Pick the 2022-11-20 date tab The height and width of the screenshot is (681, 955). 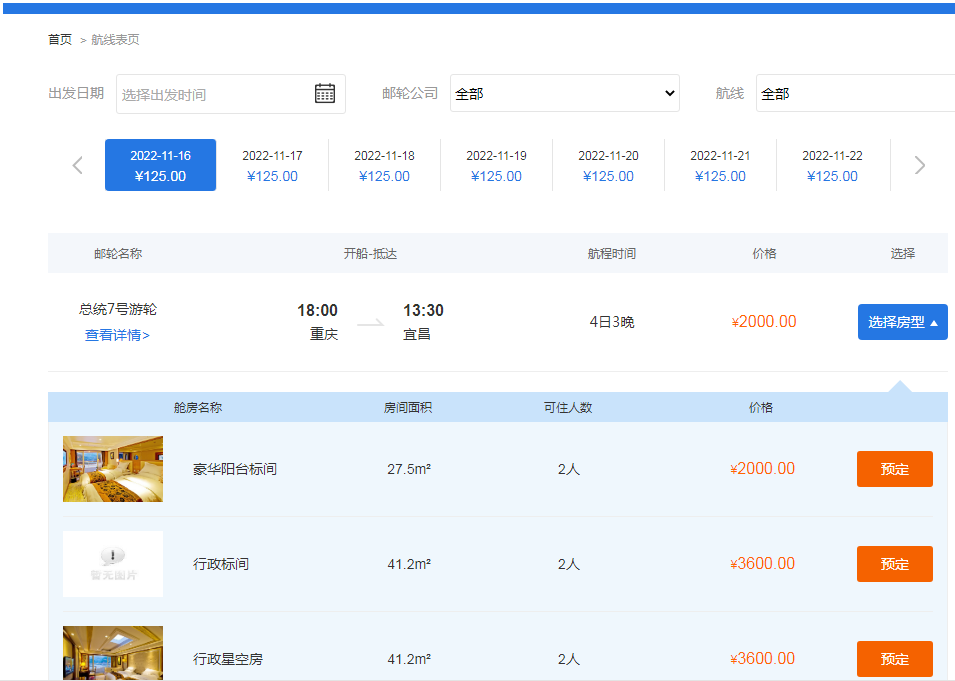click(608, 165)
